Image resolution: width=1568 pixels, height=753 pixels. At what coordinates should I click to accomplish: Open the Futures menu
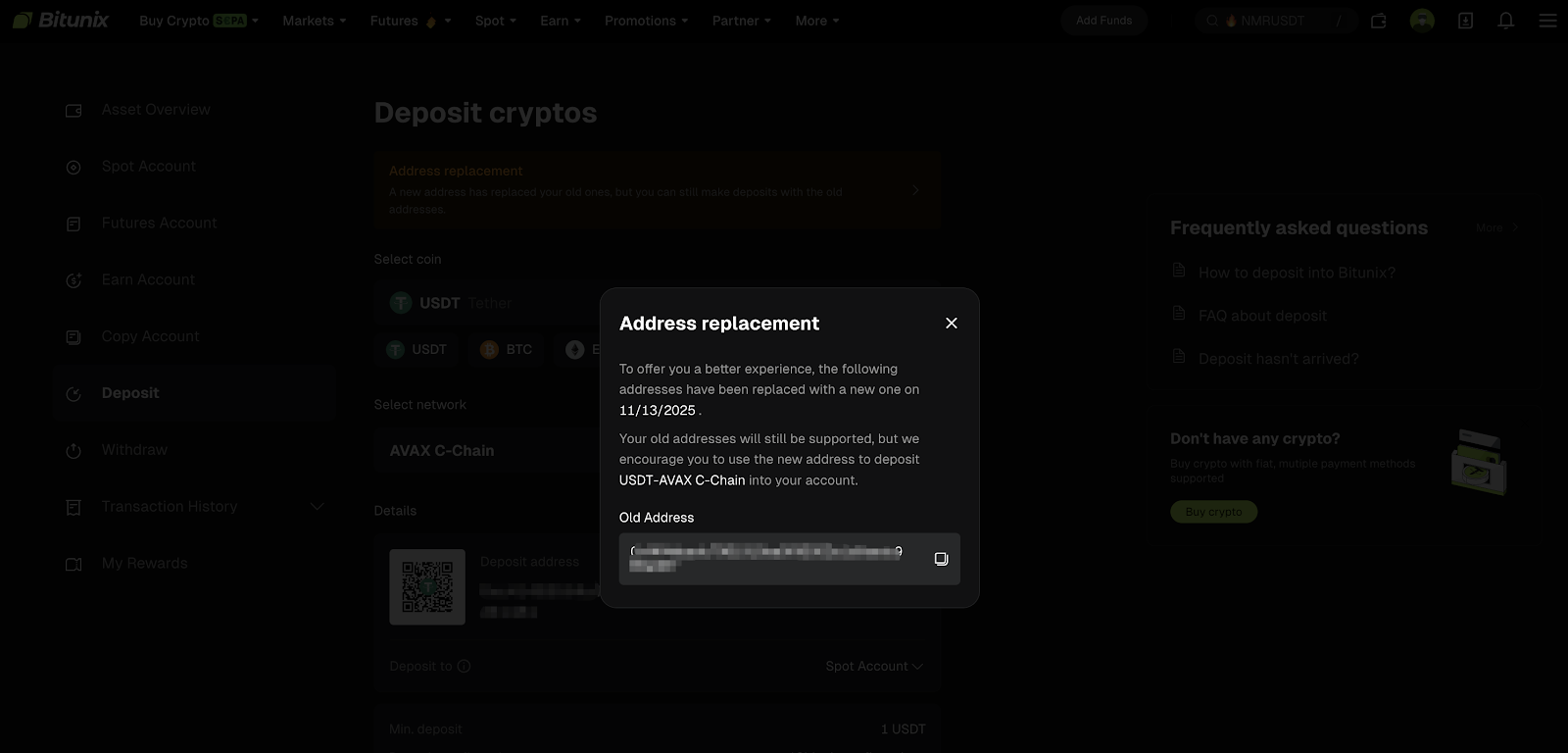[411, 21]
